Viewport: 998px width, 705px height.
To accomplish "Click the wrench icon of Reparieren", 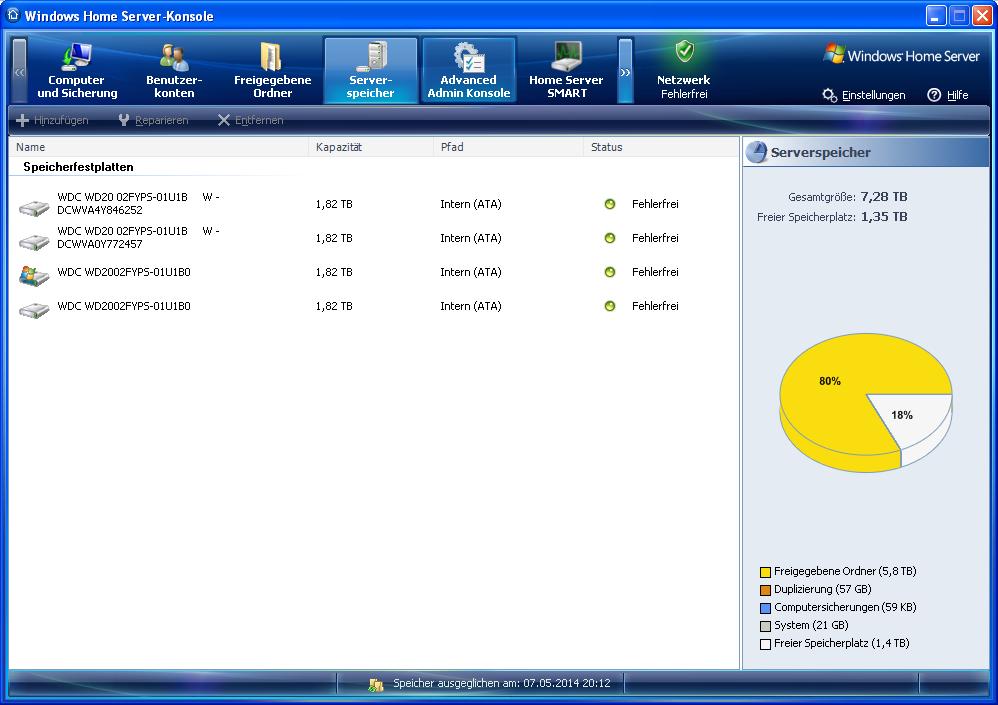I will click(124, 120).
